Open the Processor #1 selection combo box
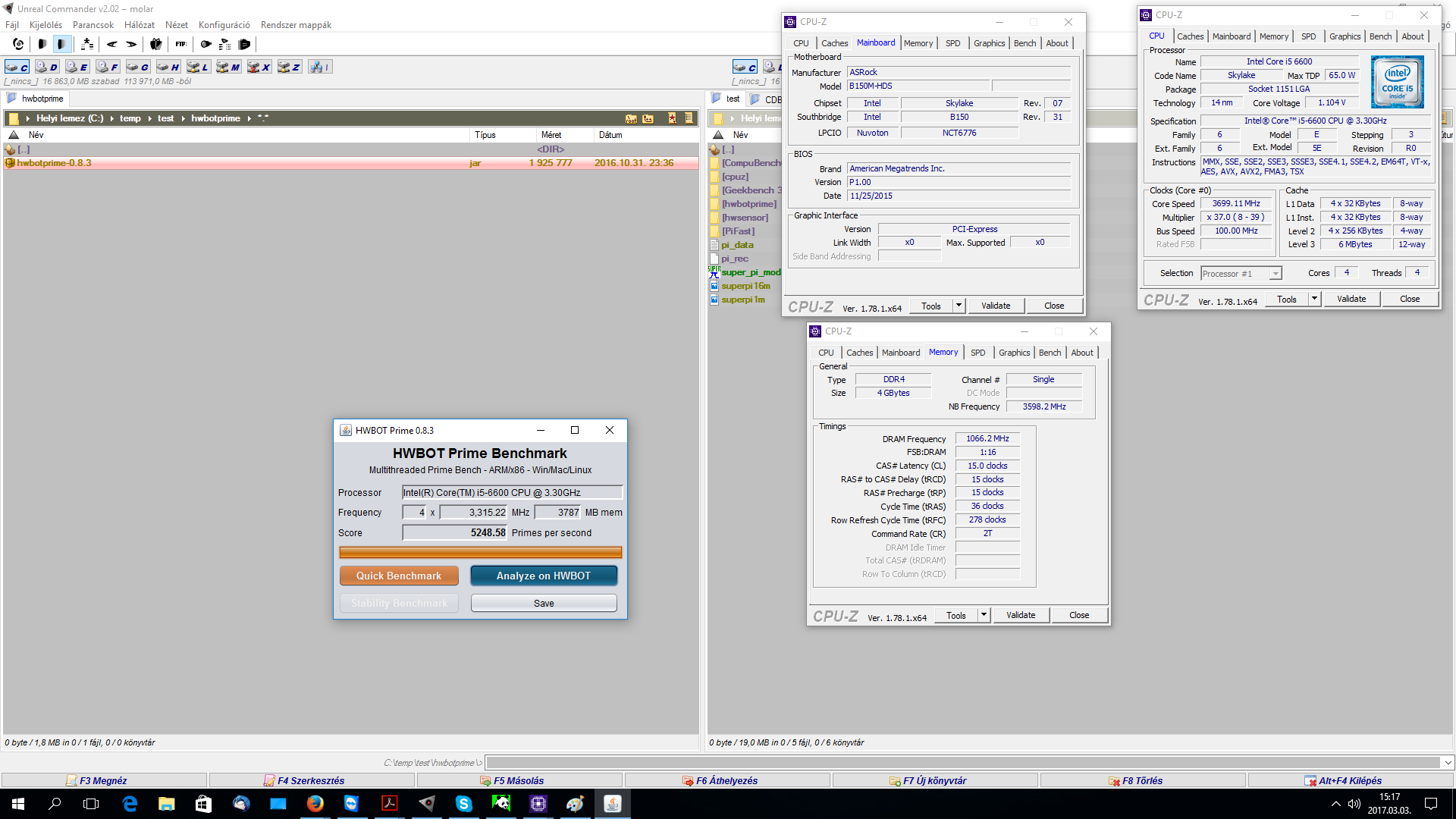This screenshot has width=1456, height=819. (1241, 274)
